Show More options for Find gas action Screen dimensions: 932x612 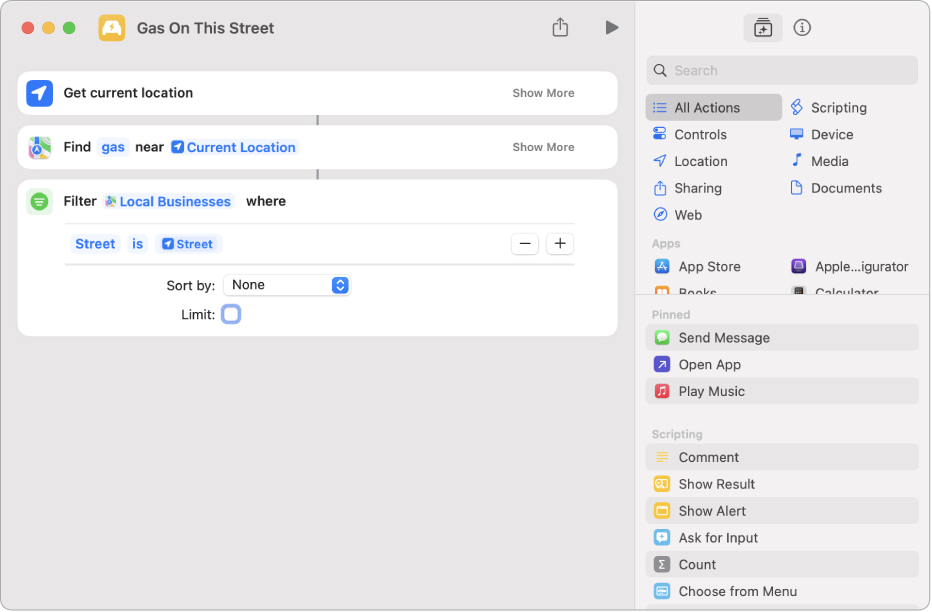pyautogui.click(x=543, y=147)
